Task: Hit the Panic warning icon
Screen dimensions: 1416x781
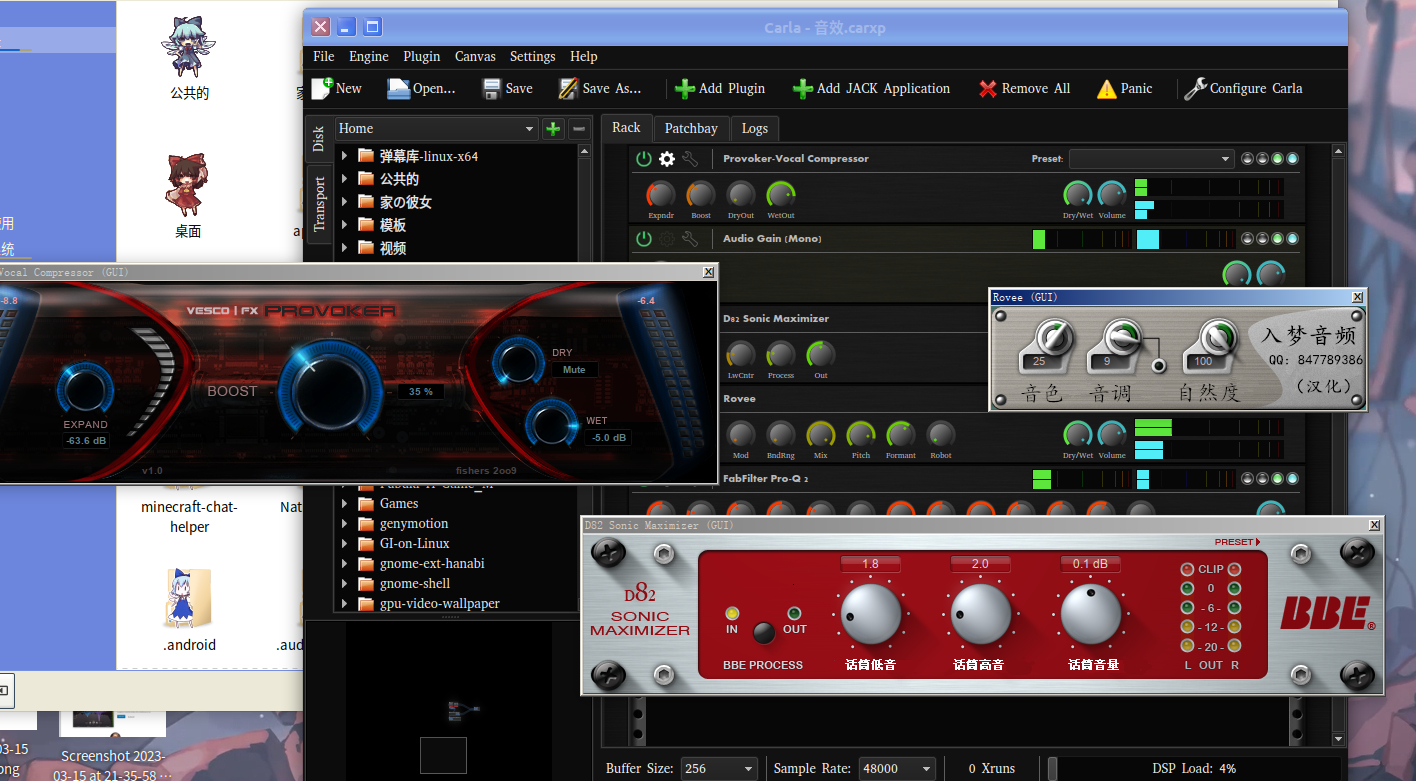Action: click(1106, 89)
